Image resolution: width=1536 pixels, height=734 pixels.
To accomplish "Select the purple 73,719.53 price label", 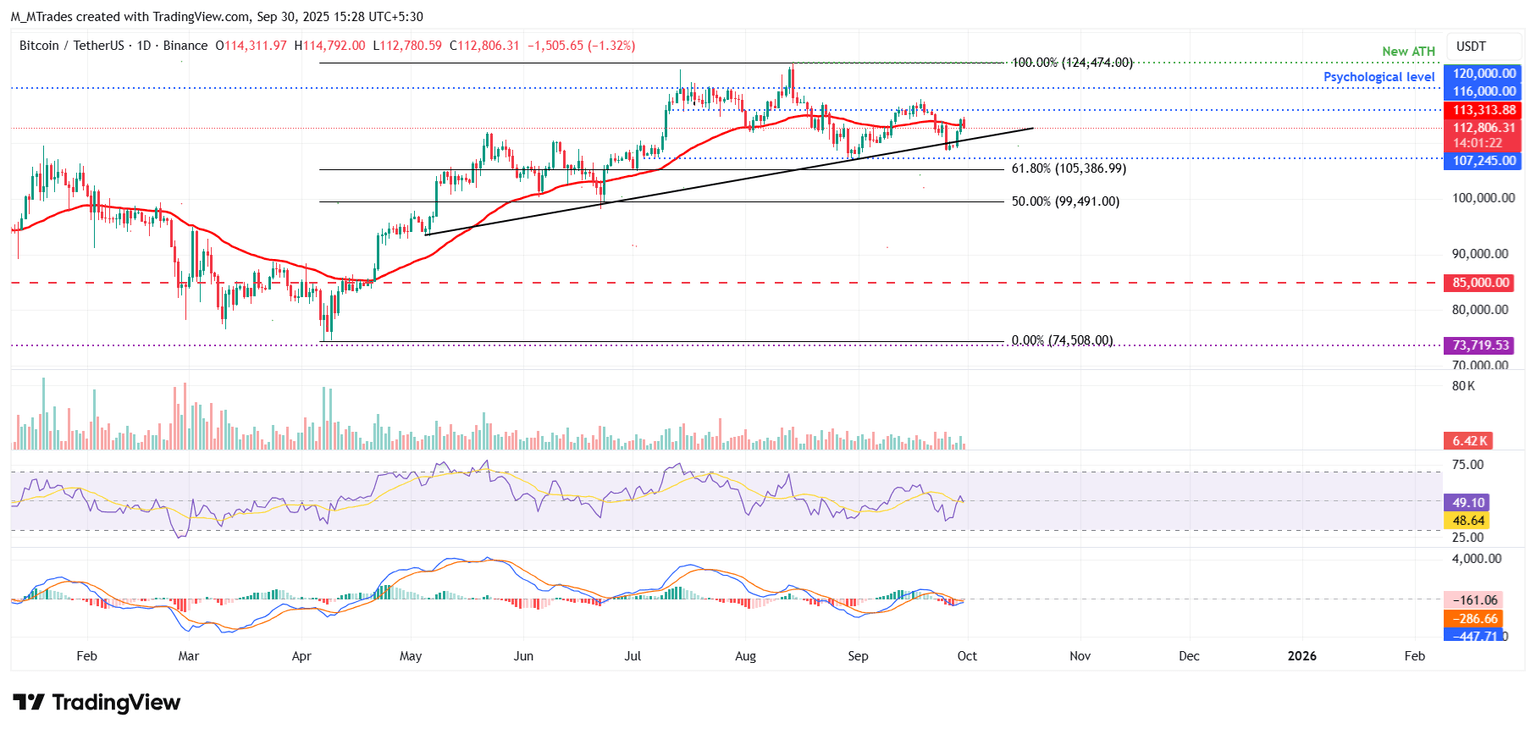I will point(1483,344).
